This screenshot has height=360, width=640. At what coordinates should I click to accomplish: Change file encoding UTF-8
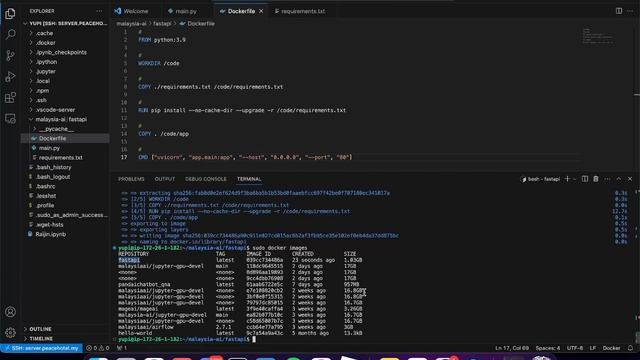575,348
